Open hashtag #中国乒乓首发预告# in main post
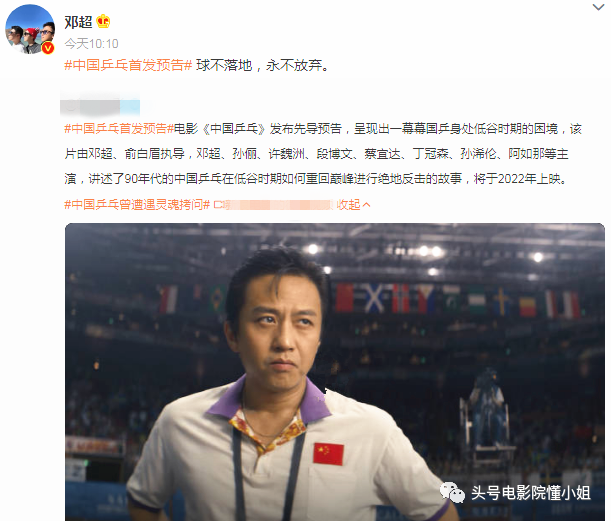This screenshot has height=521, width=611. tap(128, 65)
